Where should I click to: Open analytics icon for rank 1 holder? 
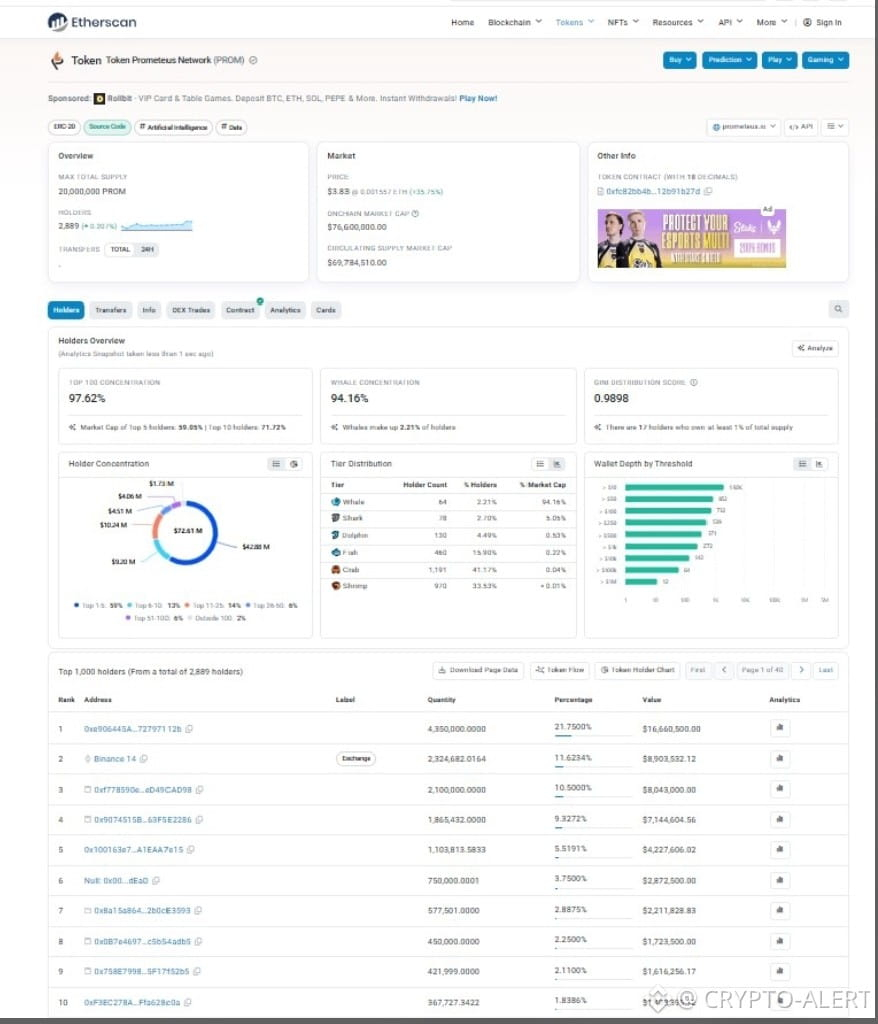779,728
